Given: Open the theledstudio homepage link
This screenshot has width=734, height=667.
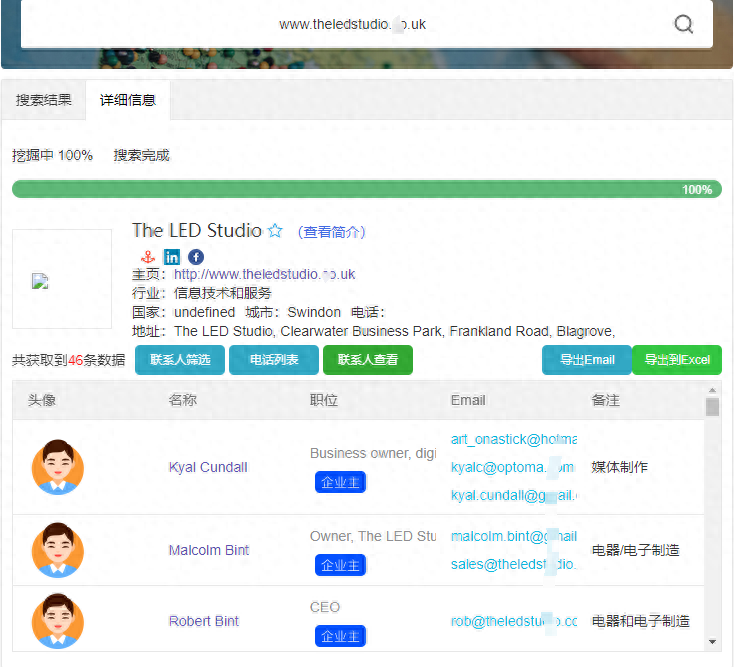Looking at the screenshot, I should pyautogui.click(x=264, y=274).
